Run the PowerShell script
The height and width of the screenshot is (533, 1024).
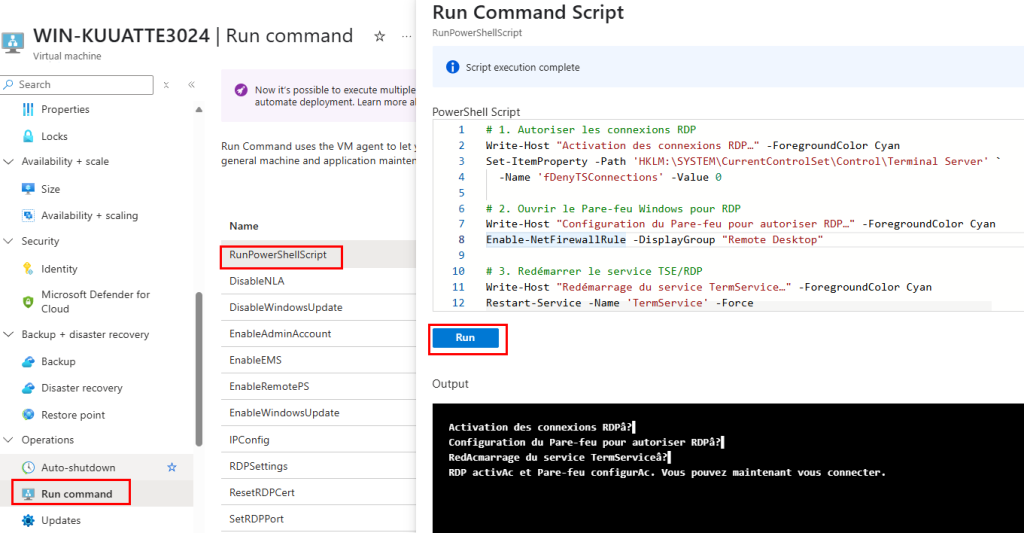pyautogui.click(x=466, y=338)
